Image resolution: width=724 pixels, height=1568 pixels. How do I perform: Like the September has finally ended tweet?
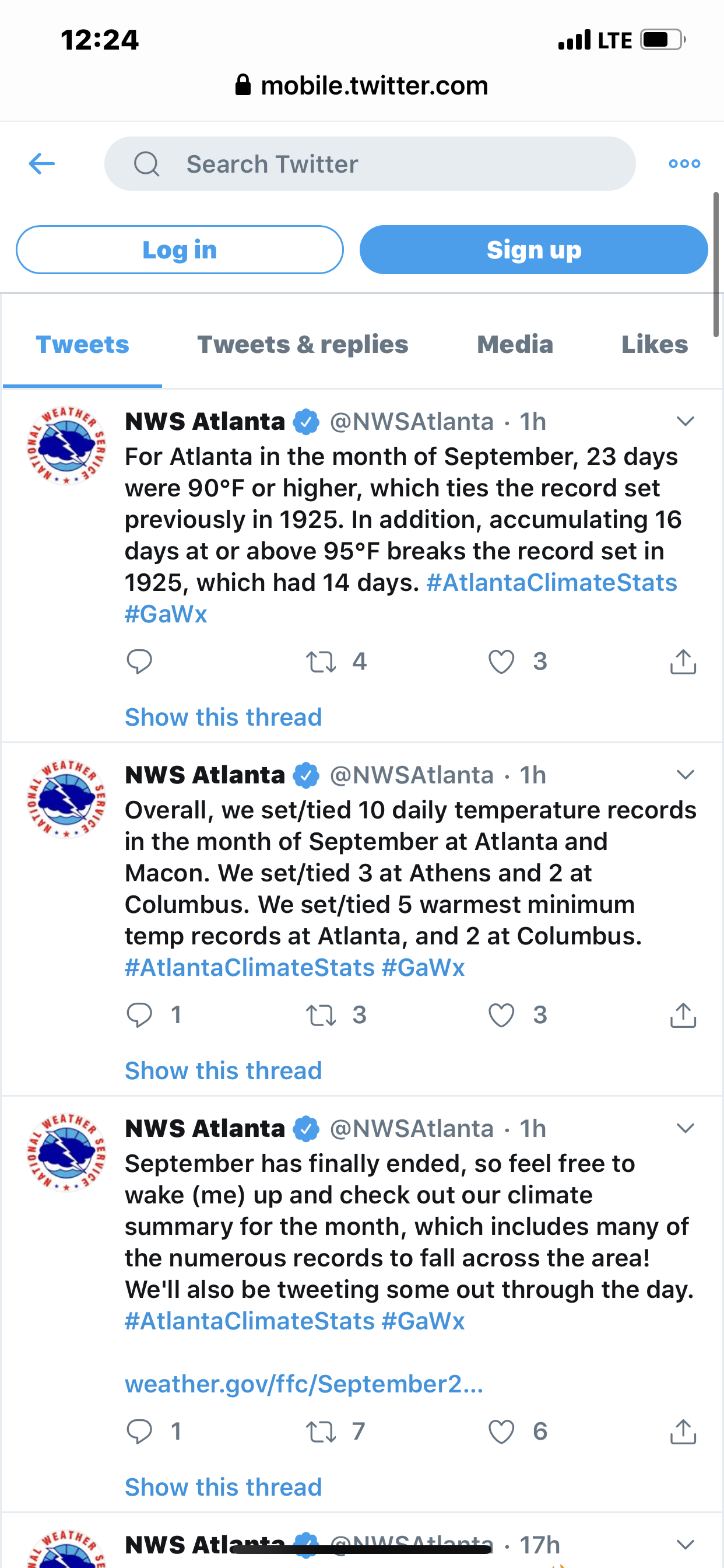pyautogui.click(x=501, y=1431)
